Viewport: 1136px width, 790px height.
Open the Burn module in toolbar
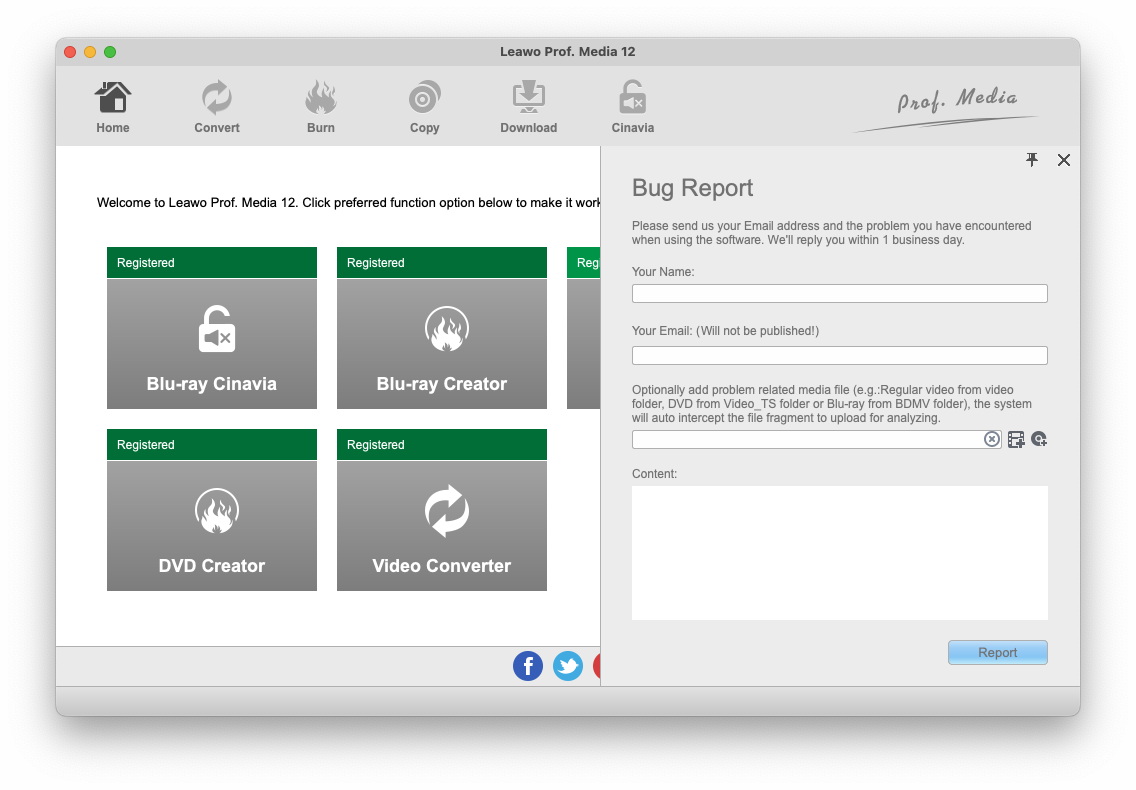[320, 107]
